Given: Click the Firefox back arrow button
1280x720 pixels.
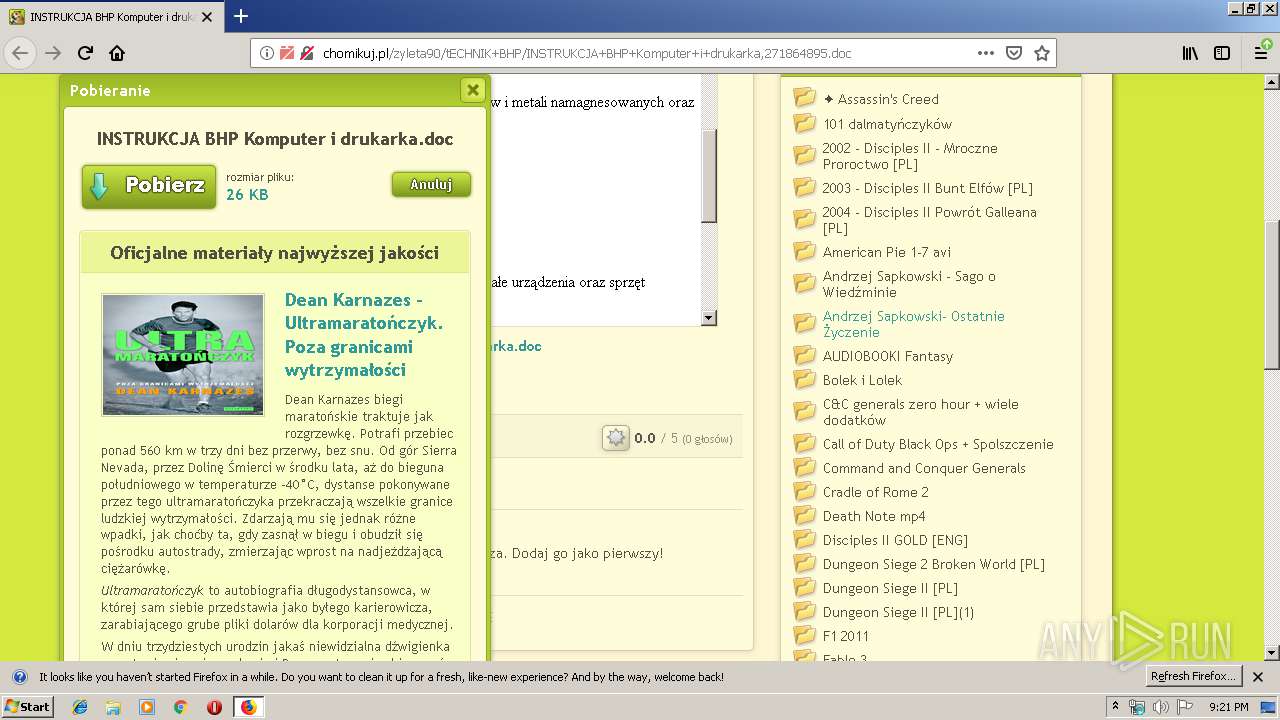Looking at the screenshot, I should pos(20,53).
